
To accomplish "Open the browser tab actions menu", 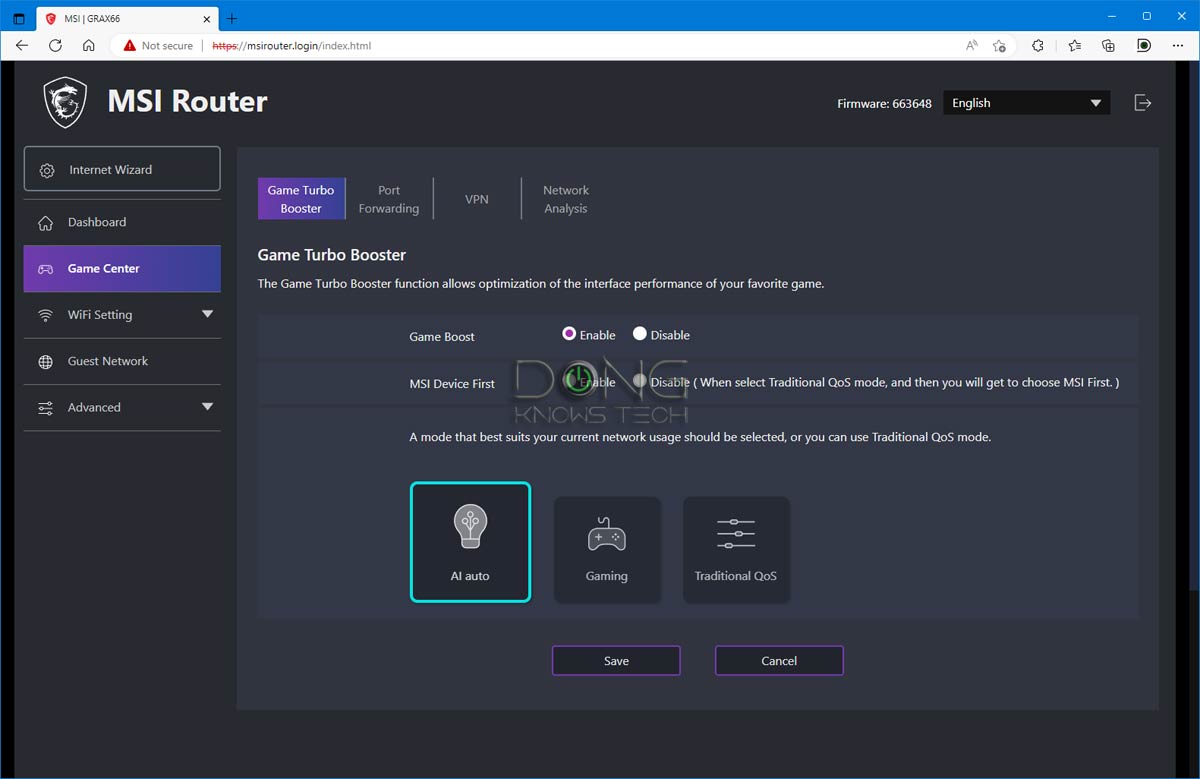I will (x=19, y=18).
